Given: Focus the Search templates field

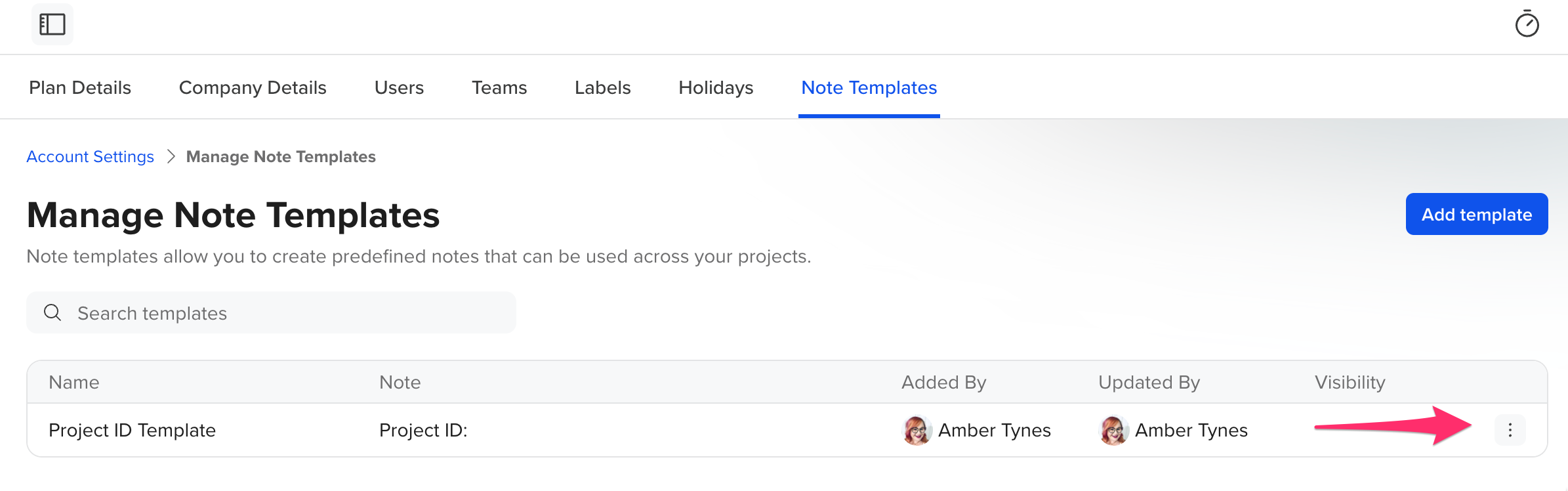Looking at the screenshot, I should click(x=271, y=312).
